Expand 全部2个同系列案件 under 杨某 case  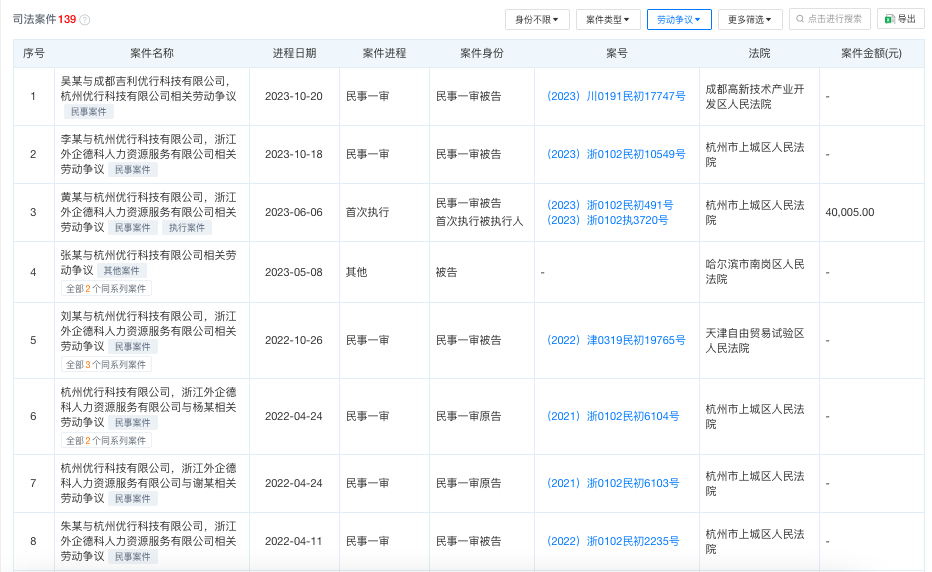coord(106,441)
